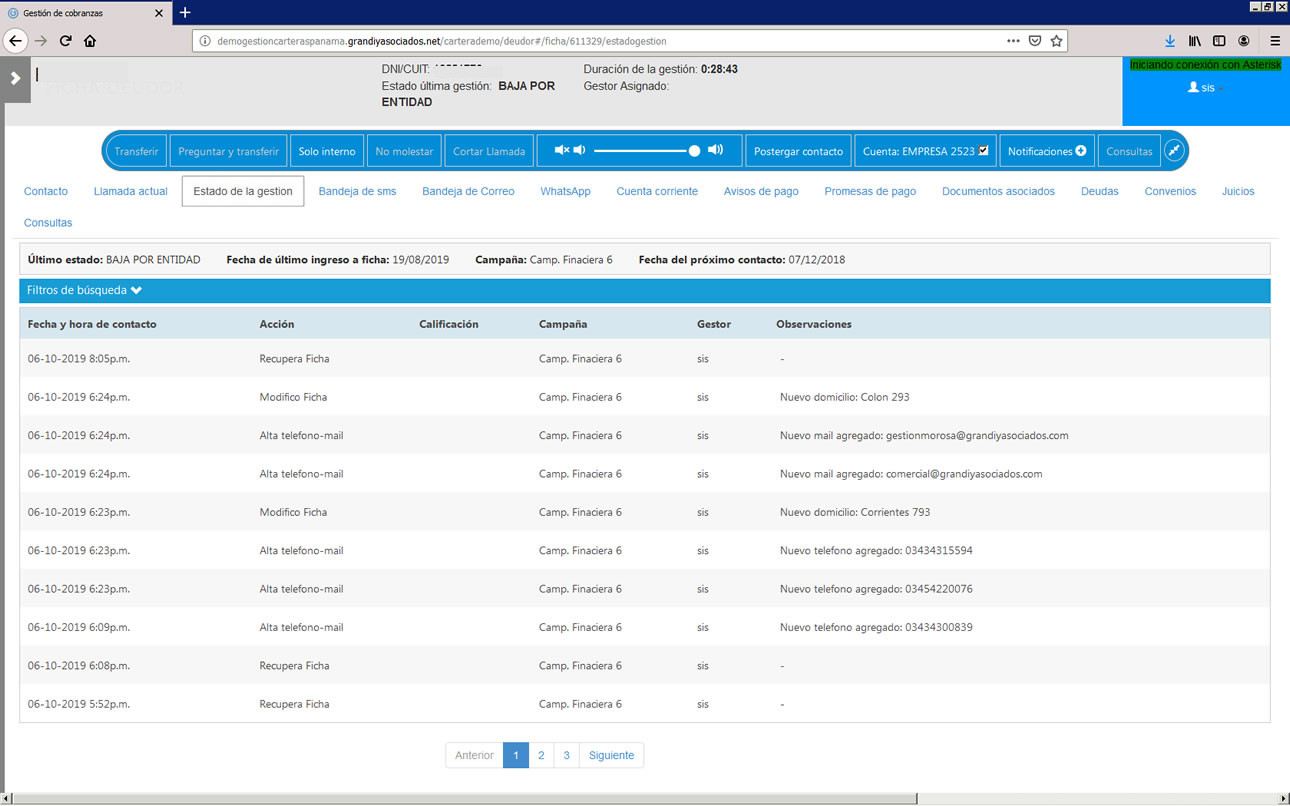This screenshot has width=1290, height=806.
Task: Close the Gestión de cobranzas browser tab
Action: pos(160,13)
